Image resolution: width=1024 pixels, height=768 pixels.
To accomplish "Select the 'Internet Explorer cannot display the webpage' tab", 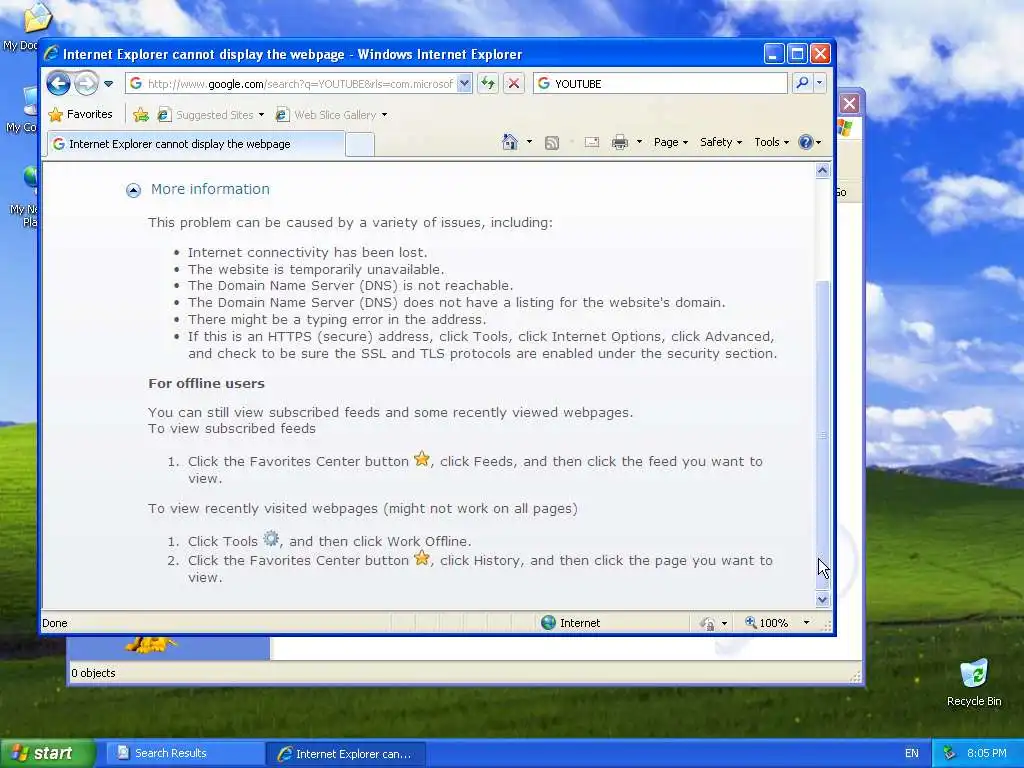I will point(195,144).
